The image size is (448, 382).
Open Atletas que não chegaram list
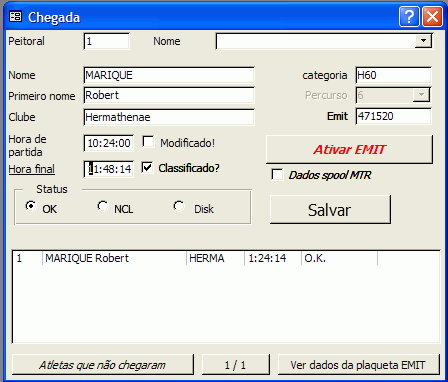[103, 365]
